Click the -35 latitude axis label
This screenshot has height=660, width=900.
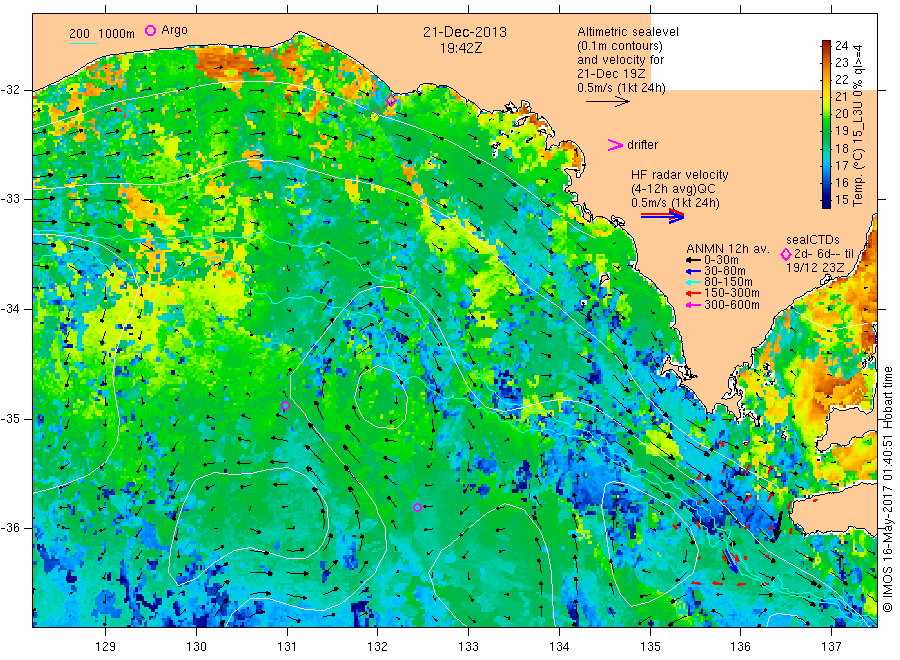(10, 418)
